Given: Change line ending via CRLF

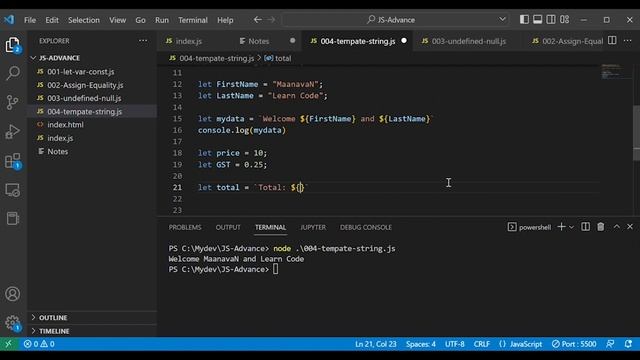Looking at the screenshot, I should (482, 344).
